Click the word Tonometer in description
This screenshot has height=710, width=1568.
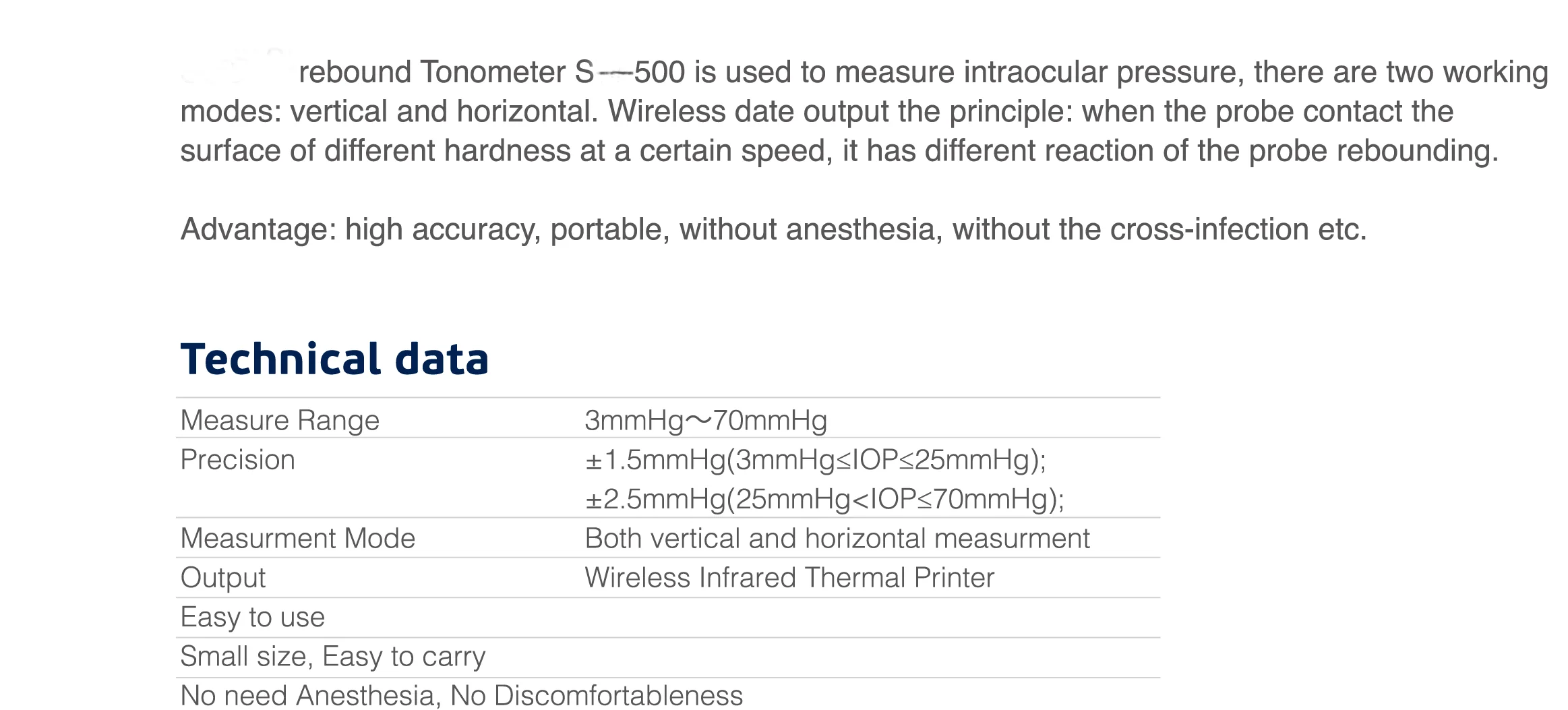coord(492,72)
